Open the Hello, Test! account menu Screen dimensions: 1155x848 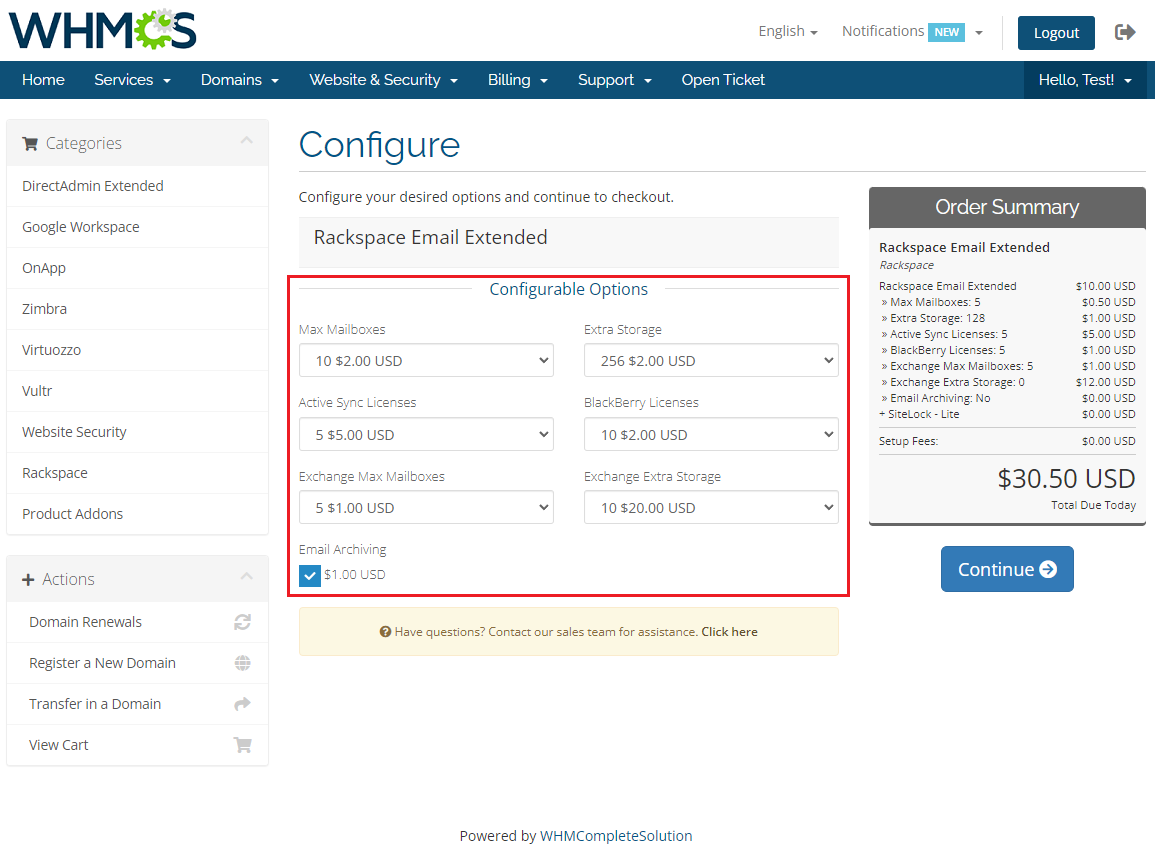(1085, 80)
